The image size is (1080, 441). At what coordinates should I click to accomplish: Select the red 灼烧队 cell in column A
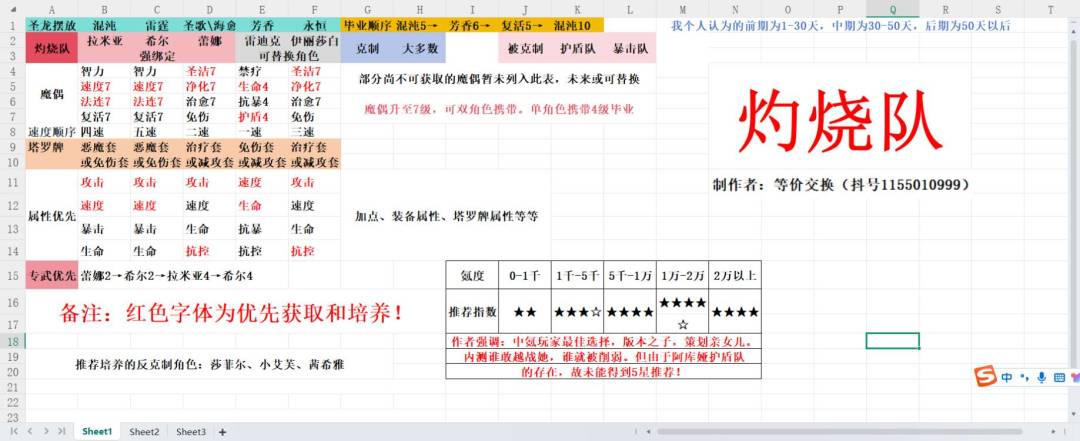click(x=52, y=48)
